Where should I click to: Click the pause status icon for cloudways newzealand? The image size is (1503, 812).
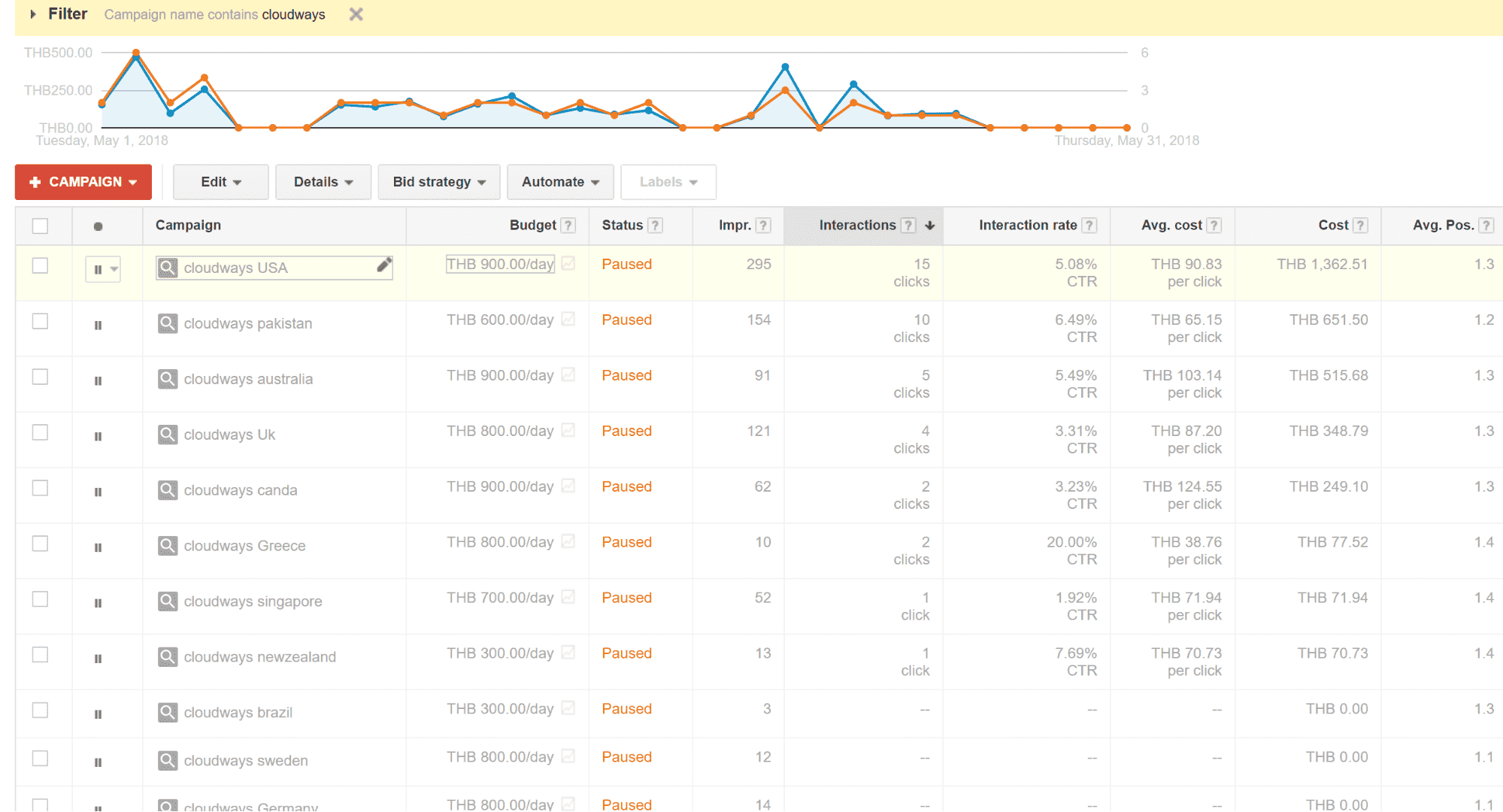coord(98,659)
